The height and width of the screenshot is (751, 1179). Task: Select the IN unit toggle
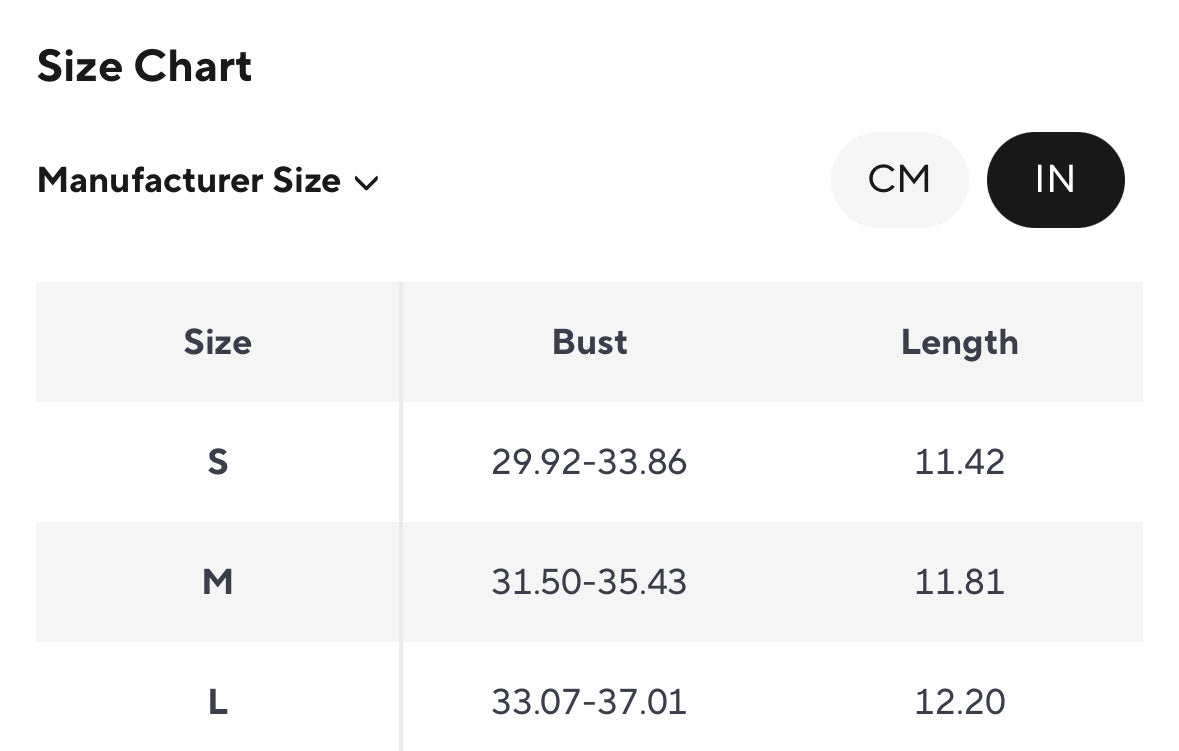(x=1055, y=180)
